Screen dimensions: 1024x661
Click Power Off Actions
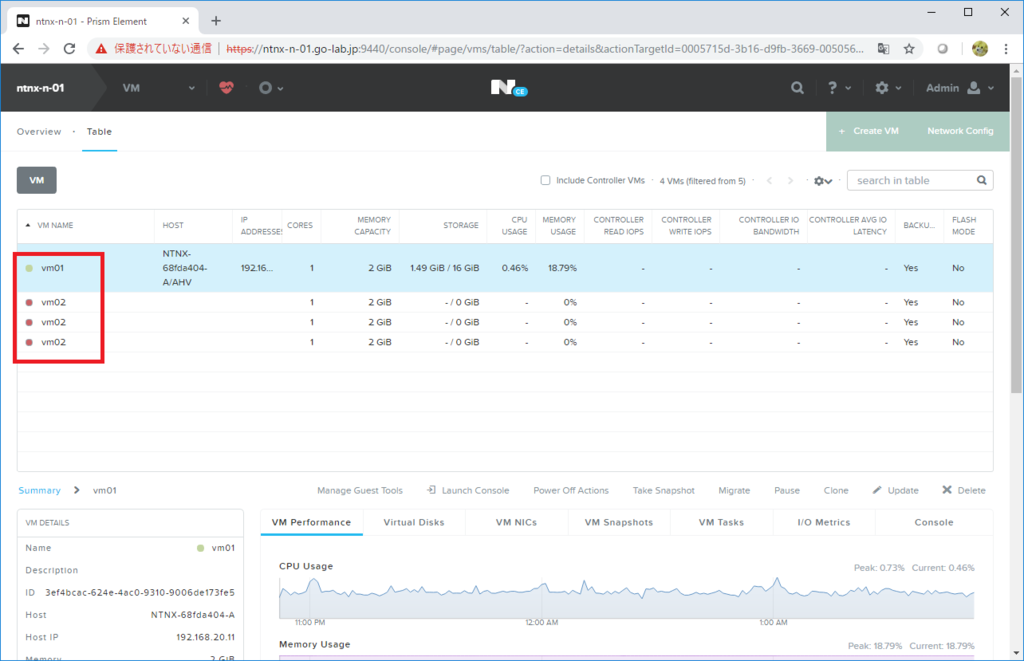tap(571, 491)
